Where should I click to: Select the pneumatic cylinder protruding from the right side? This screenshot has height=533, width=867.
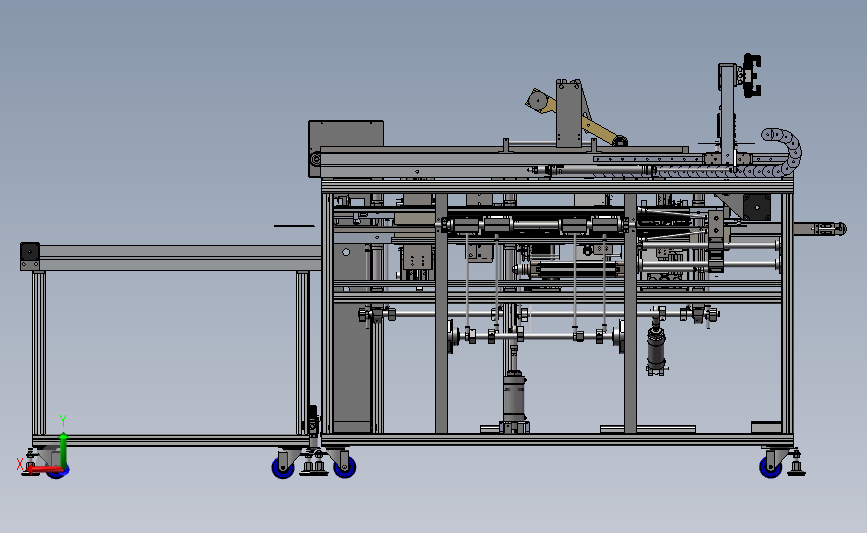click(x=820, y=228)
